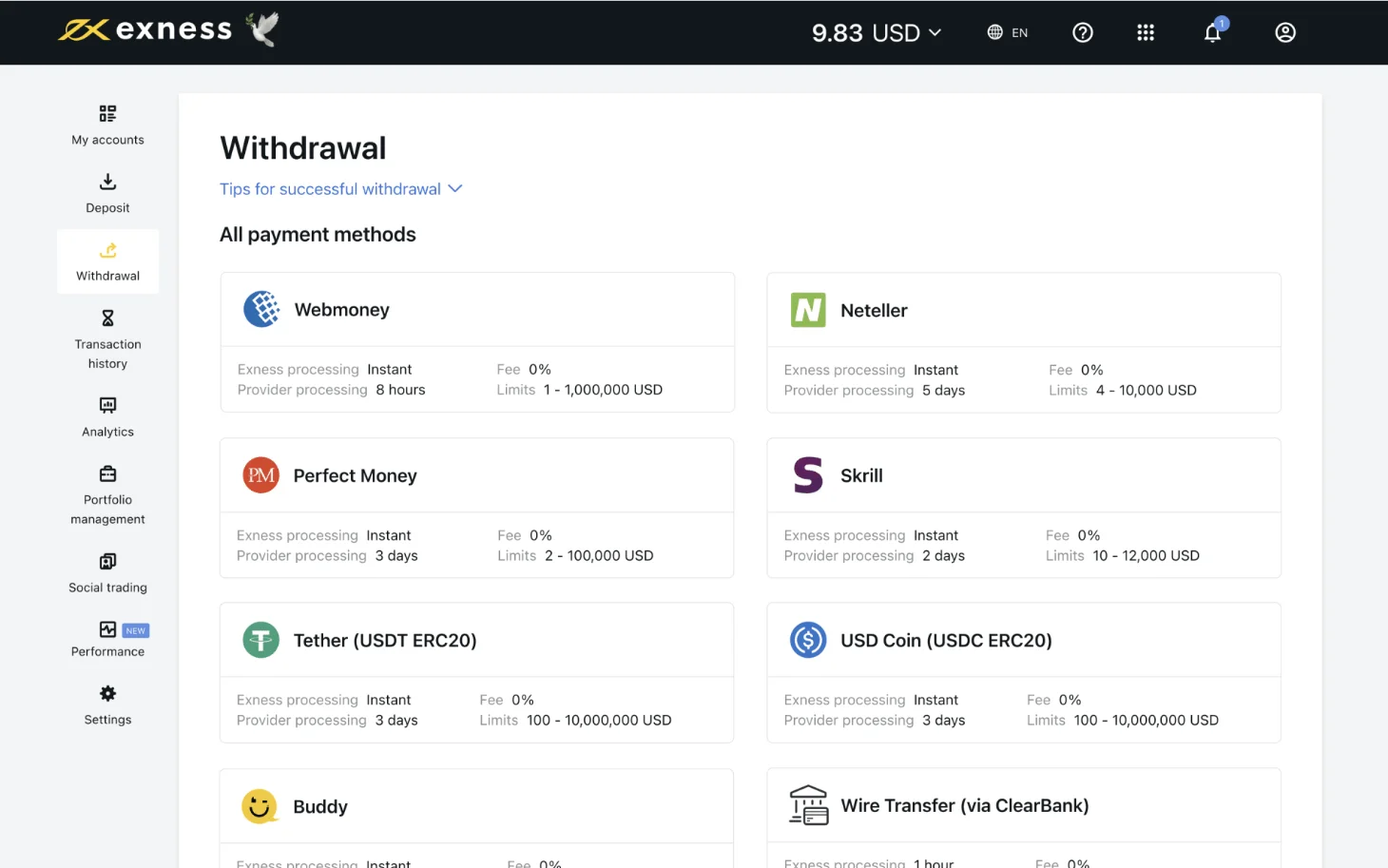
Task: Select Tether (USDT ERC20) method
Action: pyautogui.click(x=476, y=672)
